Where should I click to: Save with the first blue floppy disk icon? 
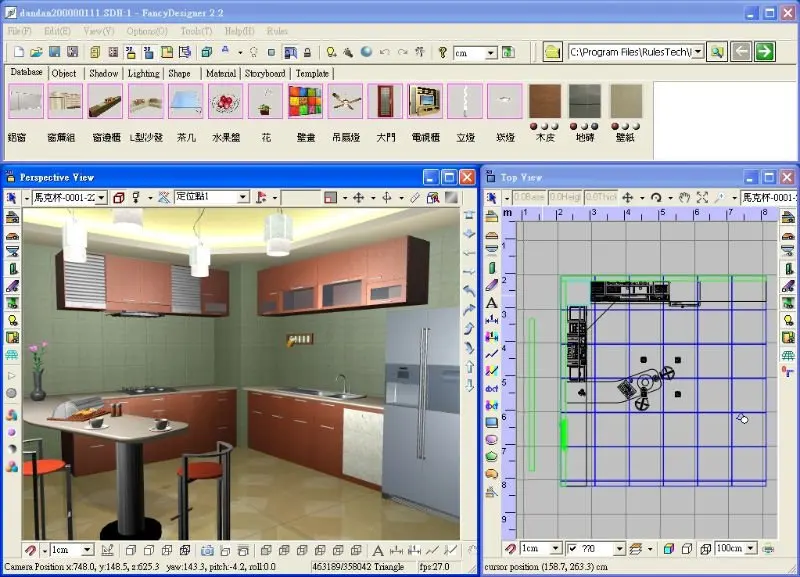(55, 52)
